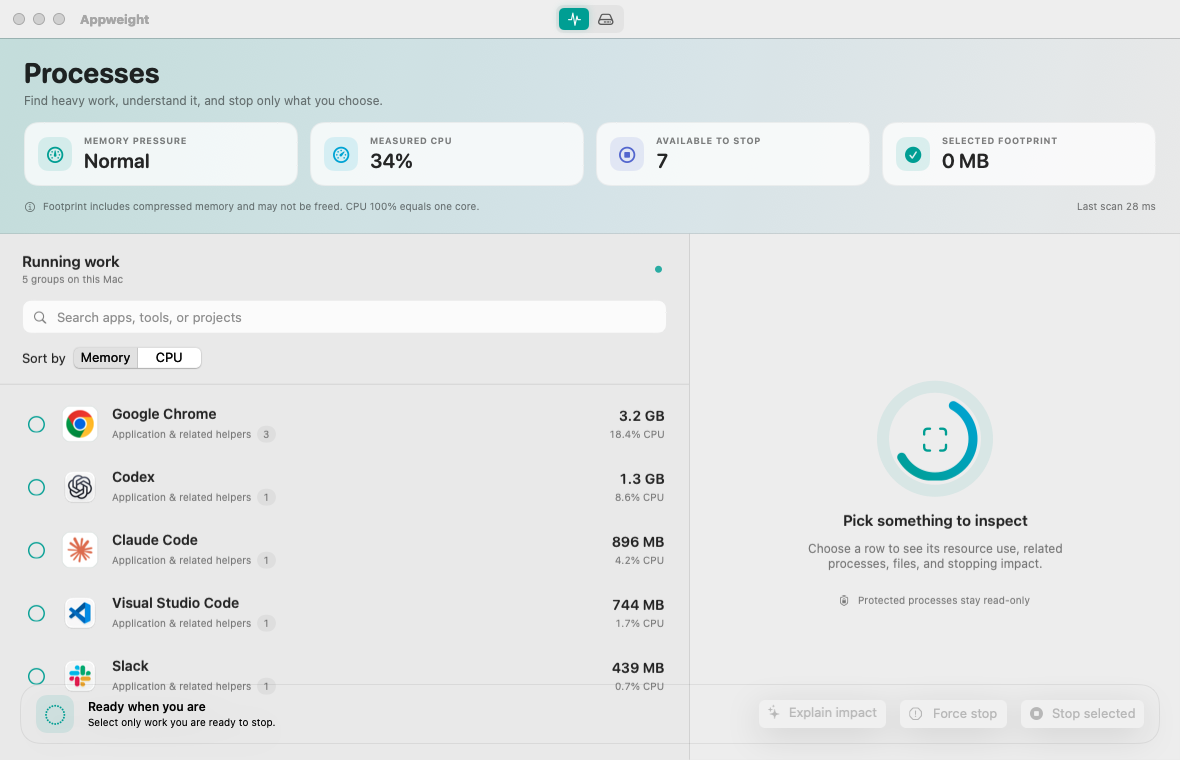Click the 'Codex' row name
The image size is (1180, 760).
click(133, 477)
